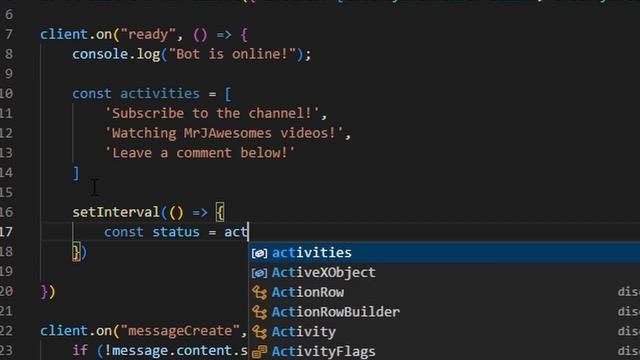Select the ActionRowBuilder completion entry
The height and width of the screenshot is (360, 640).
click(x=444, y=312)
